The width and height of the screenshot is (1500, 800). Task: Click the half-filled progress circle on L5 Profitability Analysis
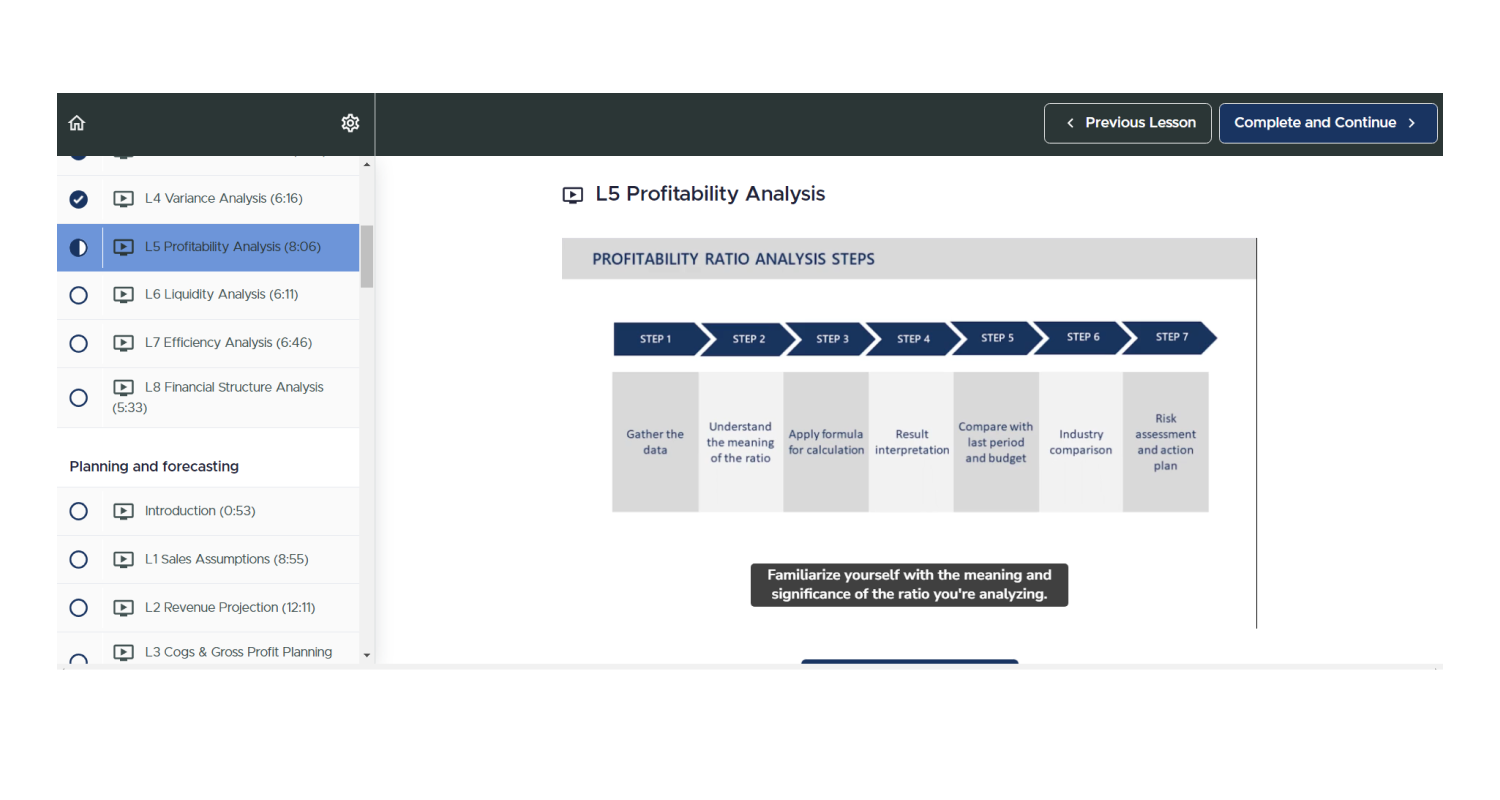pos(78,246)
